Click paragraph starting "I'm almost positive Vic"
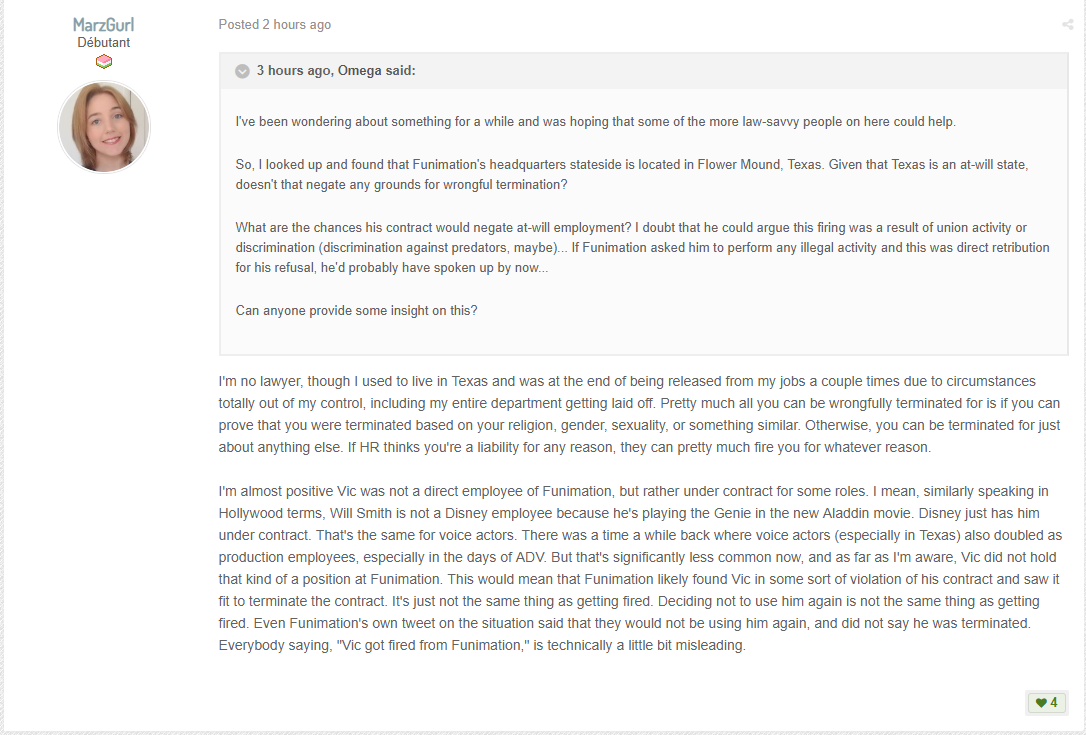Viewport: 1086px width, 735px height. click(639, 568)
